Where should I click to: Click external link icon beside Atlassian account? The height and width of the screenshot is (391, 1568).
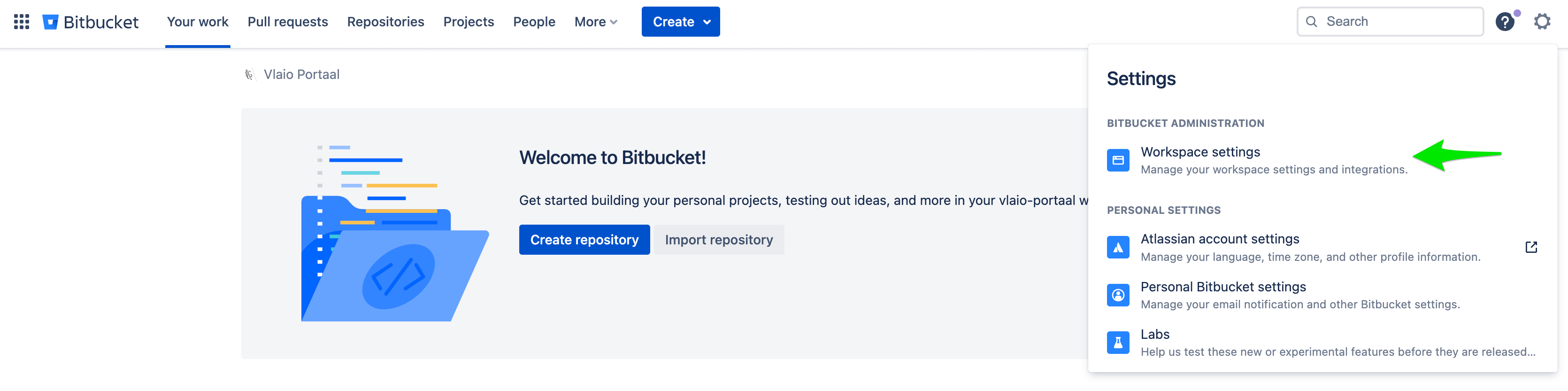pos(1531,247)
